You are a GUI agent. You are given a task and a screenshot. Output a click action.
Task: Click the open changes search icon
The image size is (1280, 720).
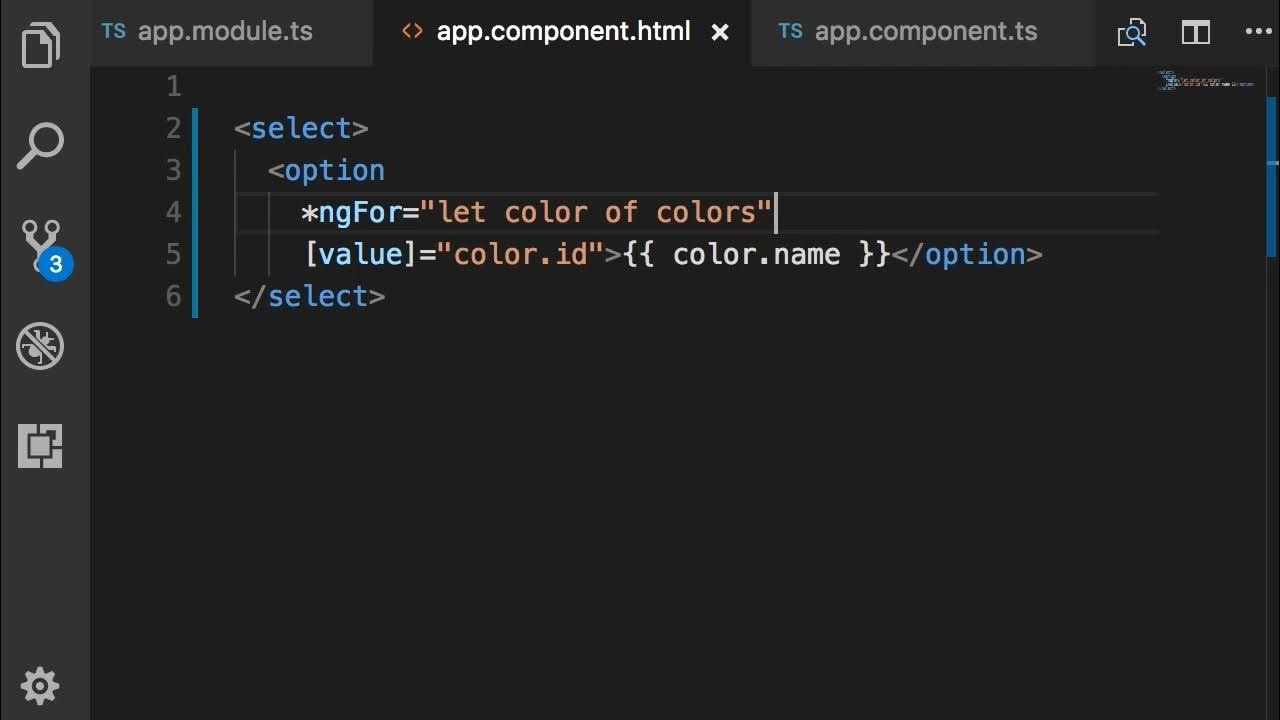(1131, 33)
